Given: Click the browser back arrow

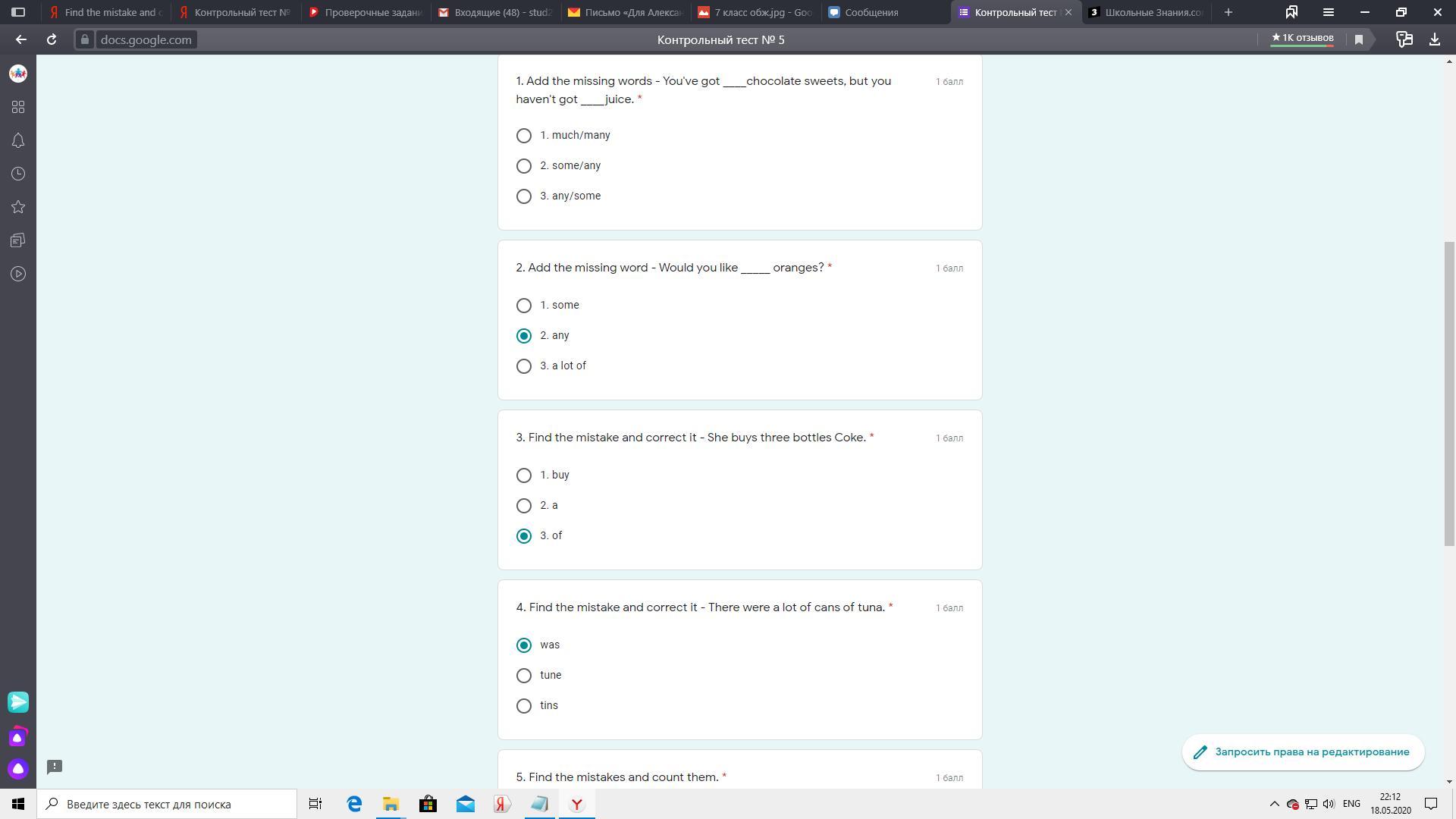Looking at the screenshot, I should click(20, 39).
